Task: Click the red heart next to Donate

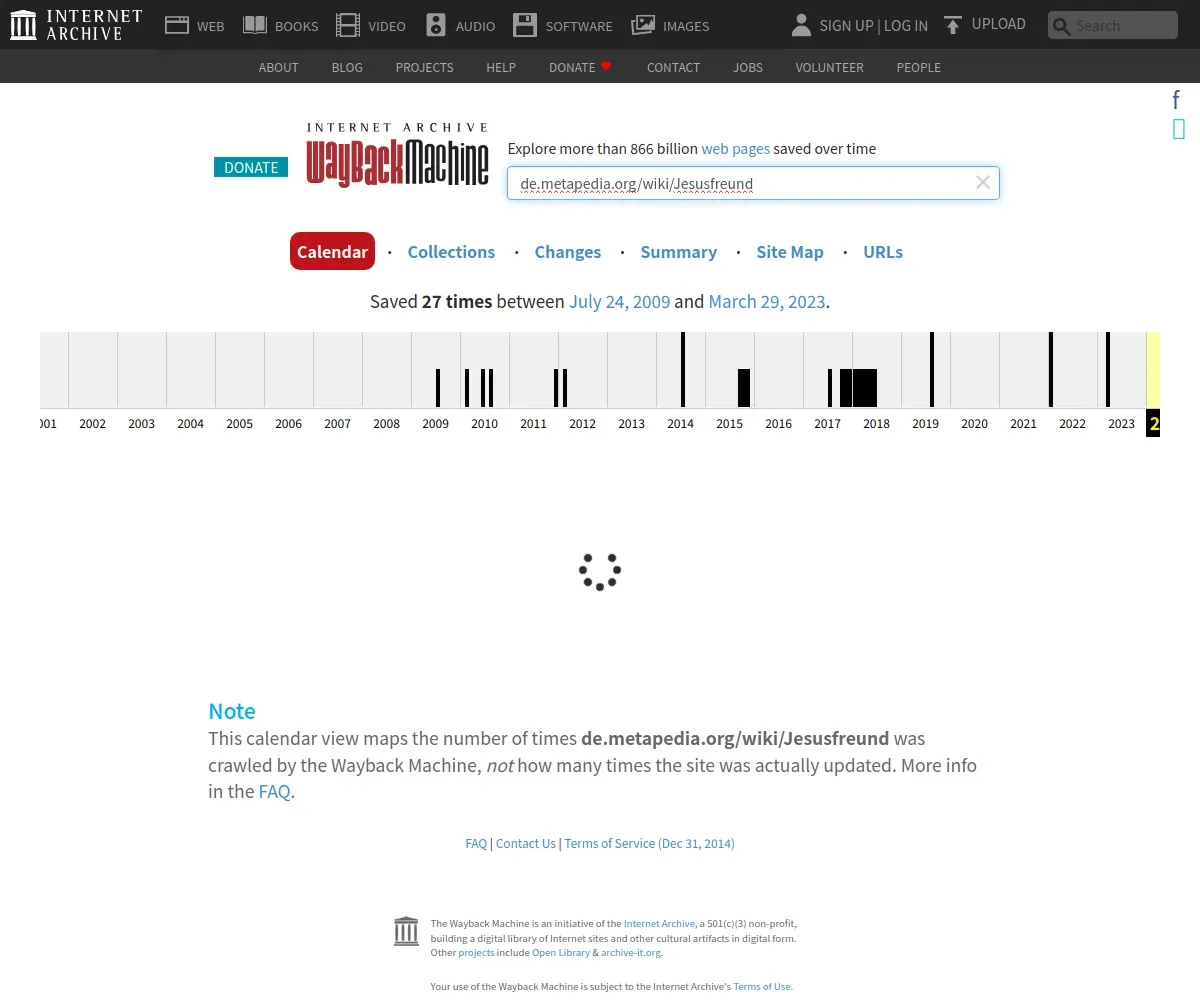Action: (606, 66)
